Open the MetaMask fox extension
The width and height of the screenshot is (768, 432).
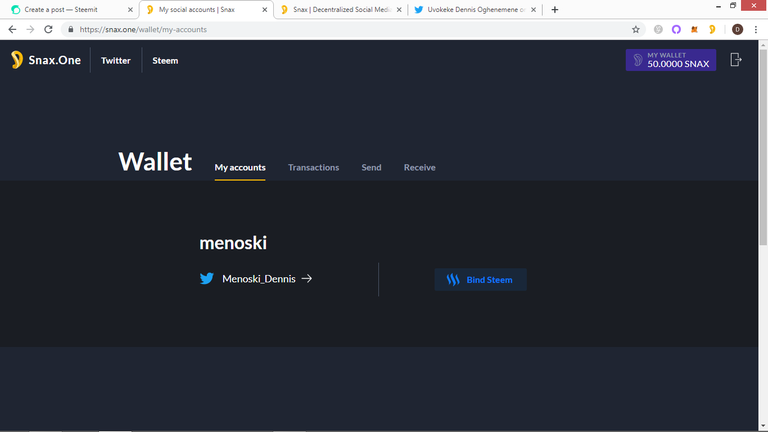coord(694,29)
